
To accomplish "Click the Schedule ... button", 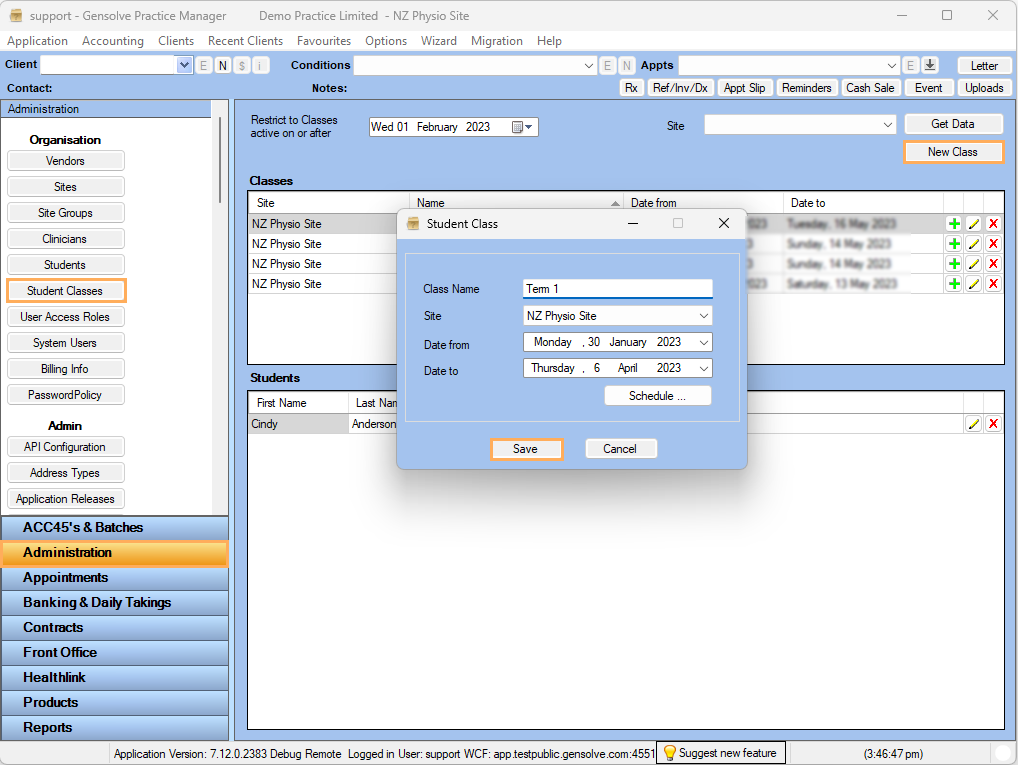I will (x=657, y=396).
